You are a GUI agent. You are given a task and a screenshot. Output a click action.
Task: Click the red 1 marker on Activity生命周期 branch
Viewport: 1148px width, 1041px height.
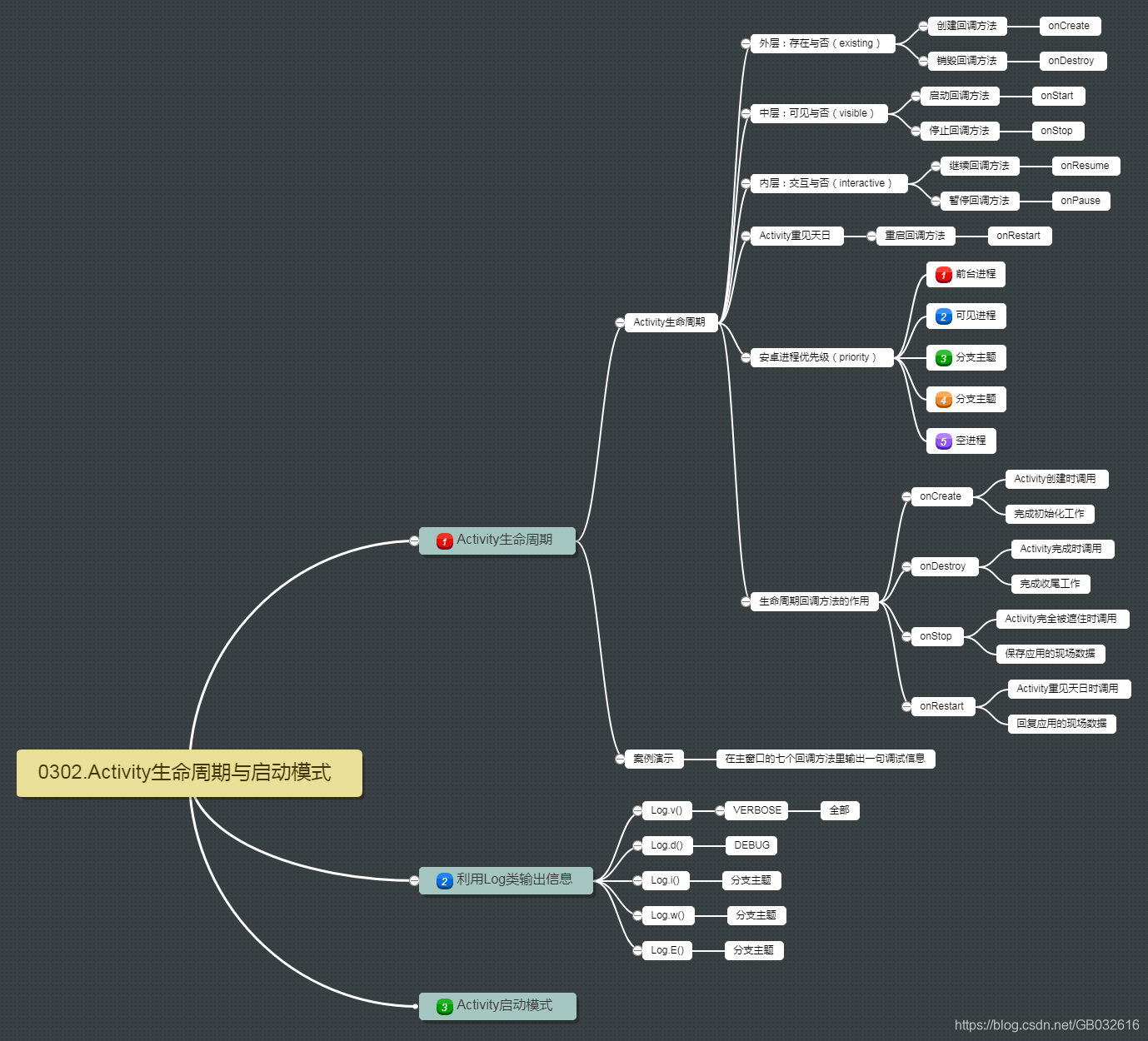(444, 541)
